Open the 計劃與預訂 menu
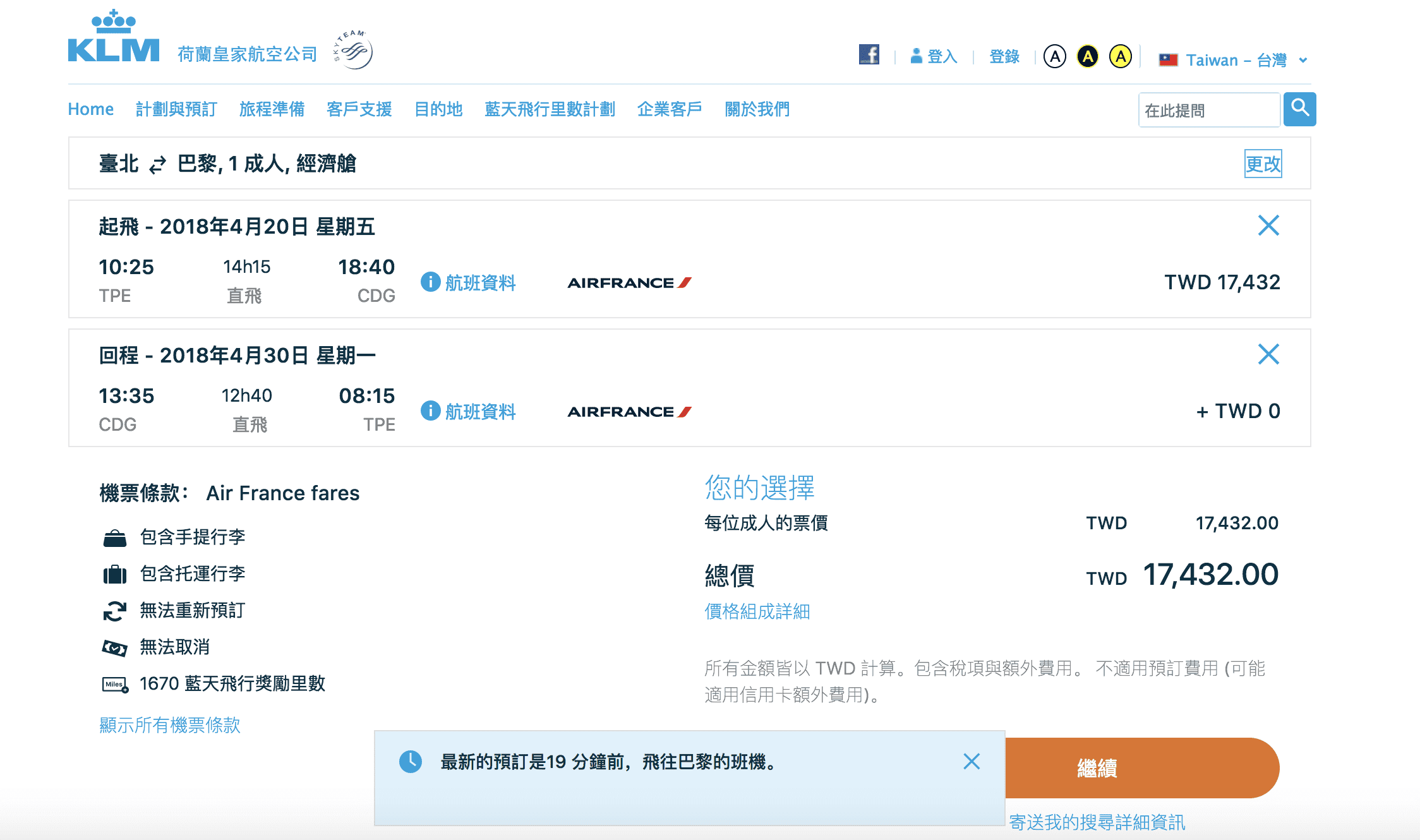The width and height of the screenshot is (1420, 840). (176, 109)
